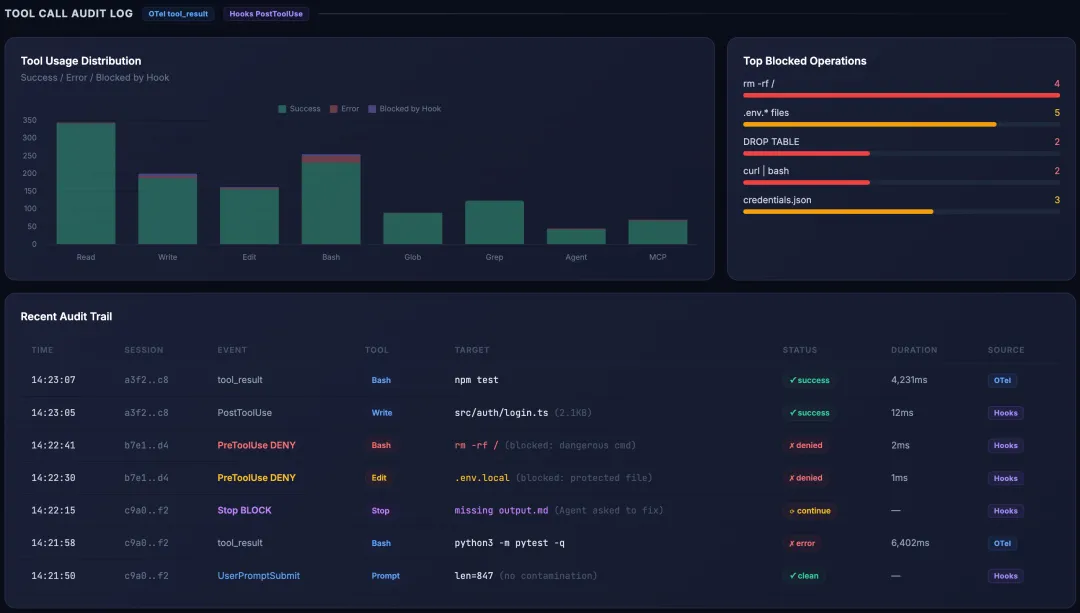The width and height of the screenshot is (1080, 613).
Task: Click the Edit bar in the chart
Action: (249, 216)
